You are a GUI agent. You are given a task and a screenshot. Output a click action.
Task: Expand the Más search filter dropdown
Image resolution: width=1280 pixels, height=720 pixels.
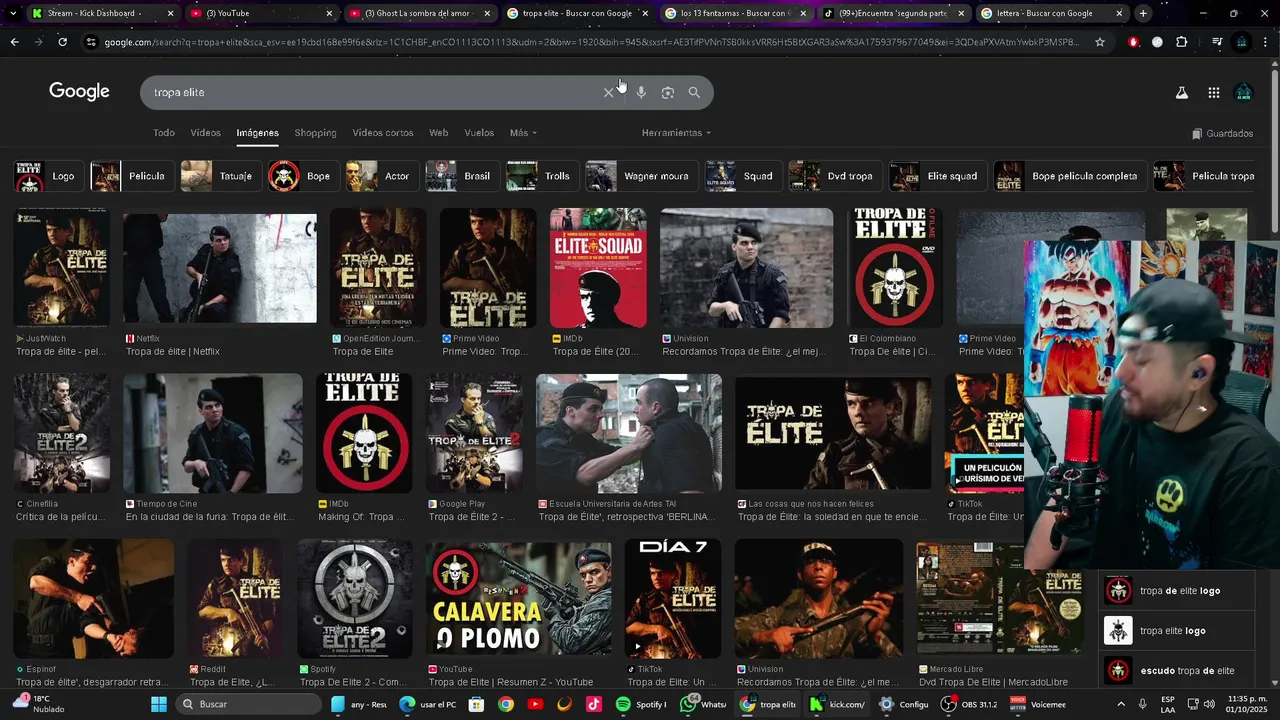tap(523, 133)
